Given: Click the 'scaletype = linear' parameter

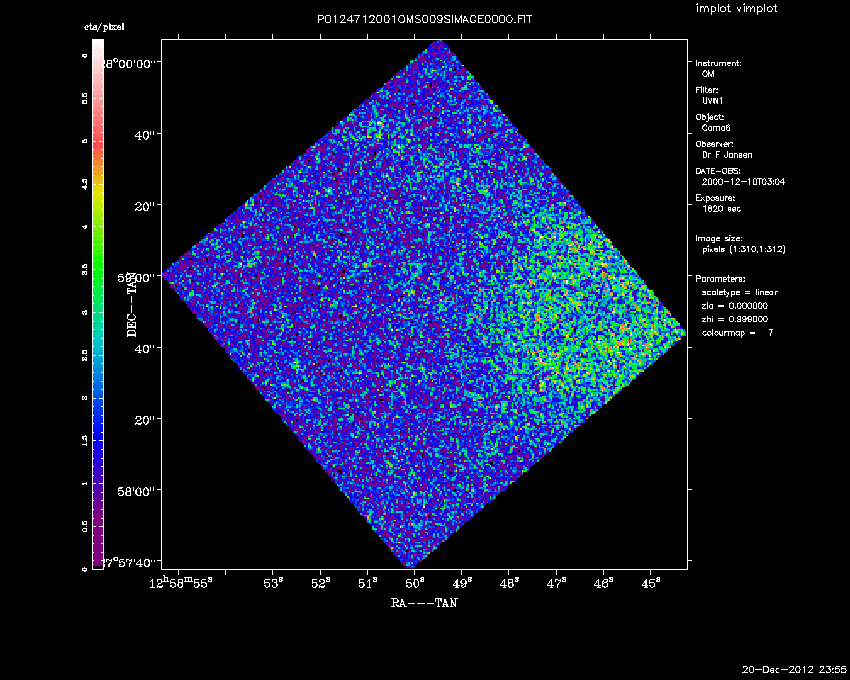Looking at the screenshot, I should click(739, 292).
